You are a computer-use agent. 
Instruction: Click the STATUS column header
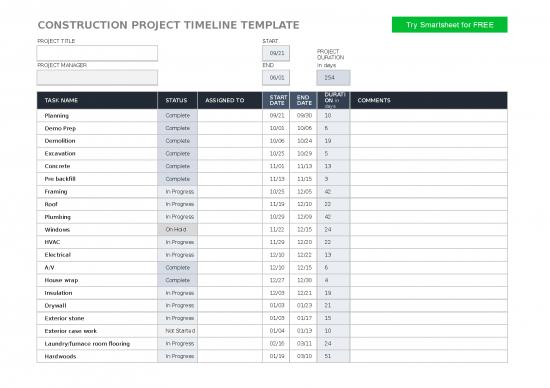point(177,100)
